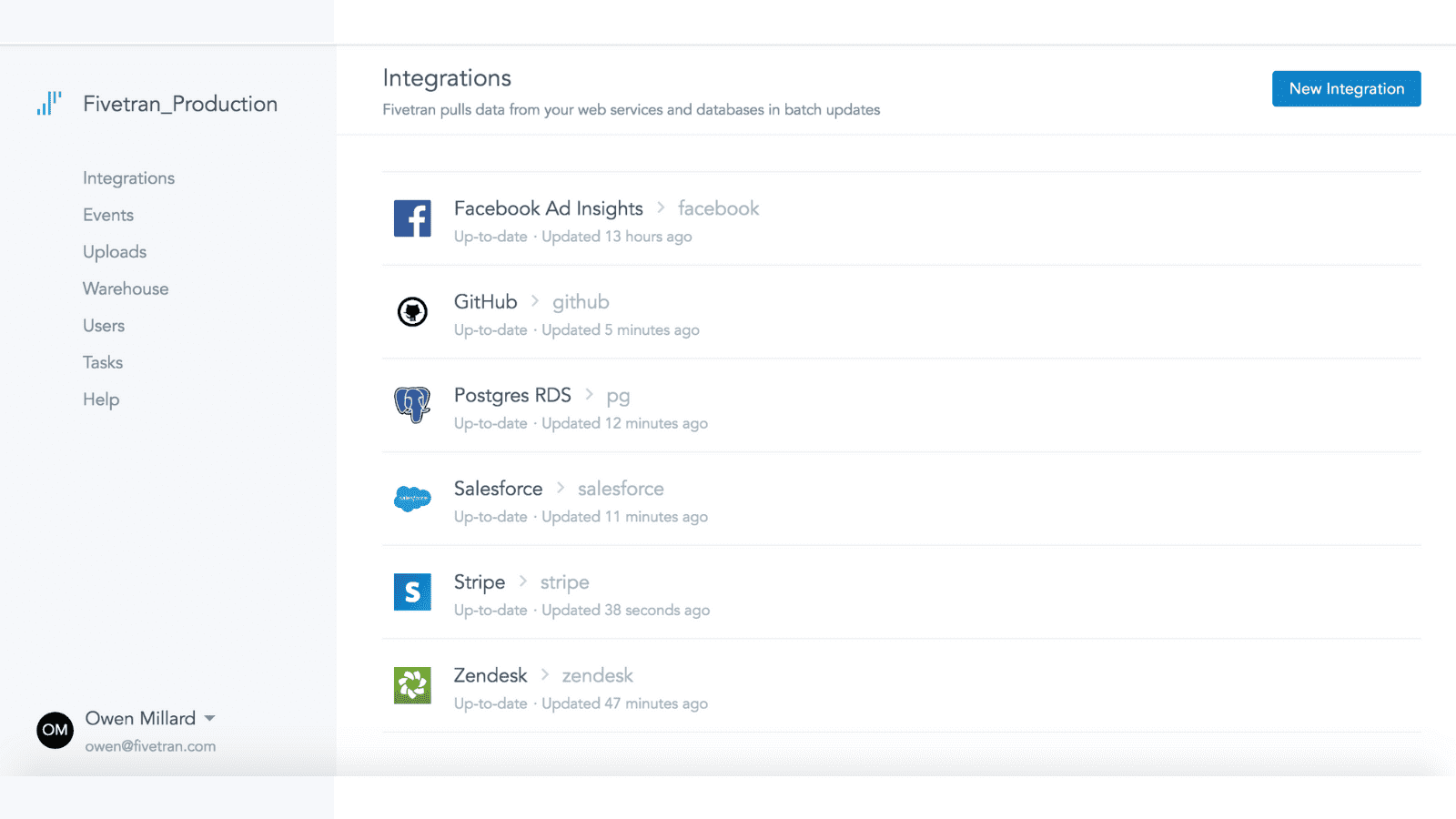Click the chevron beside Zendesk
Screen dimensions: 1456x819
tap(544, 674)
